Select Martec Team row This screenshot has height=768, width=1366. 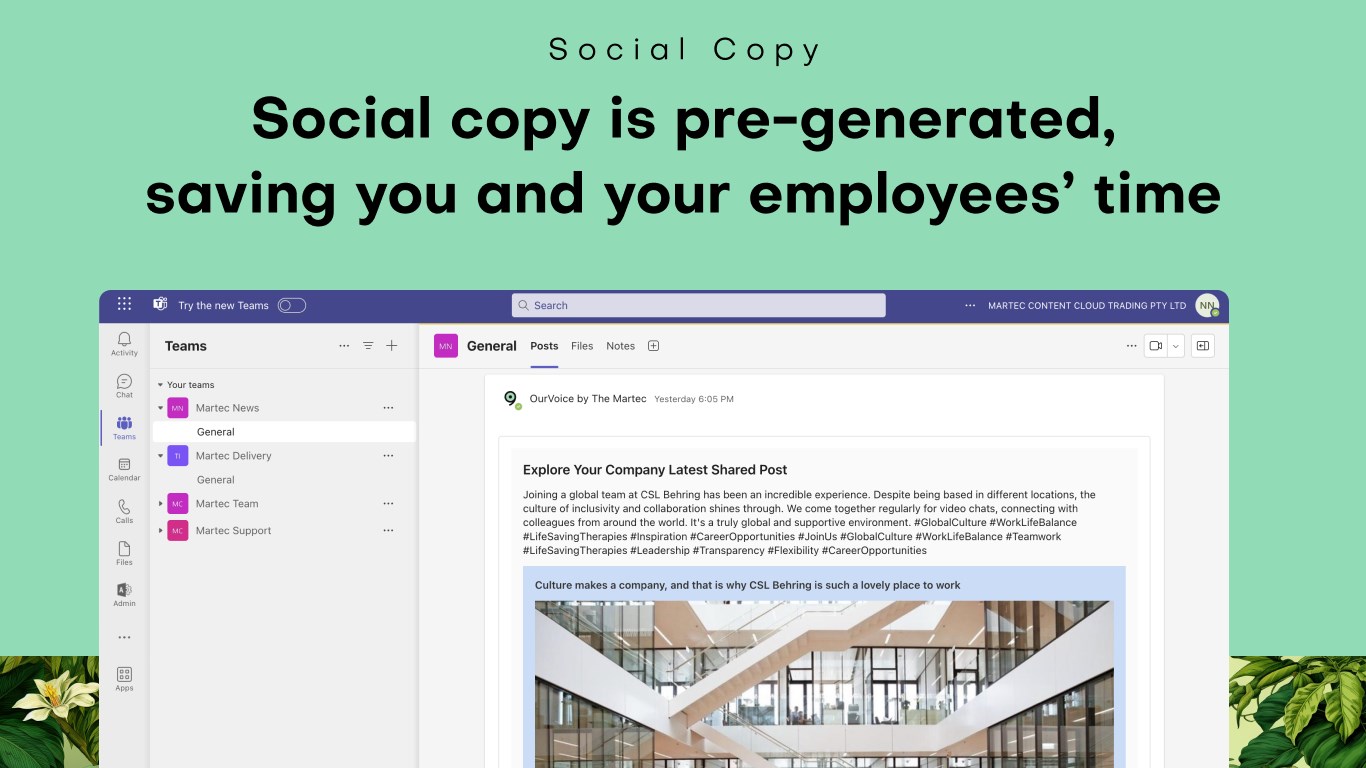tap(284, 504)
